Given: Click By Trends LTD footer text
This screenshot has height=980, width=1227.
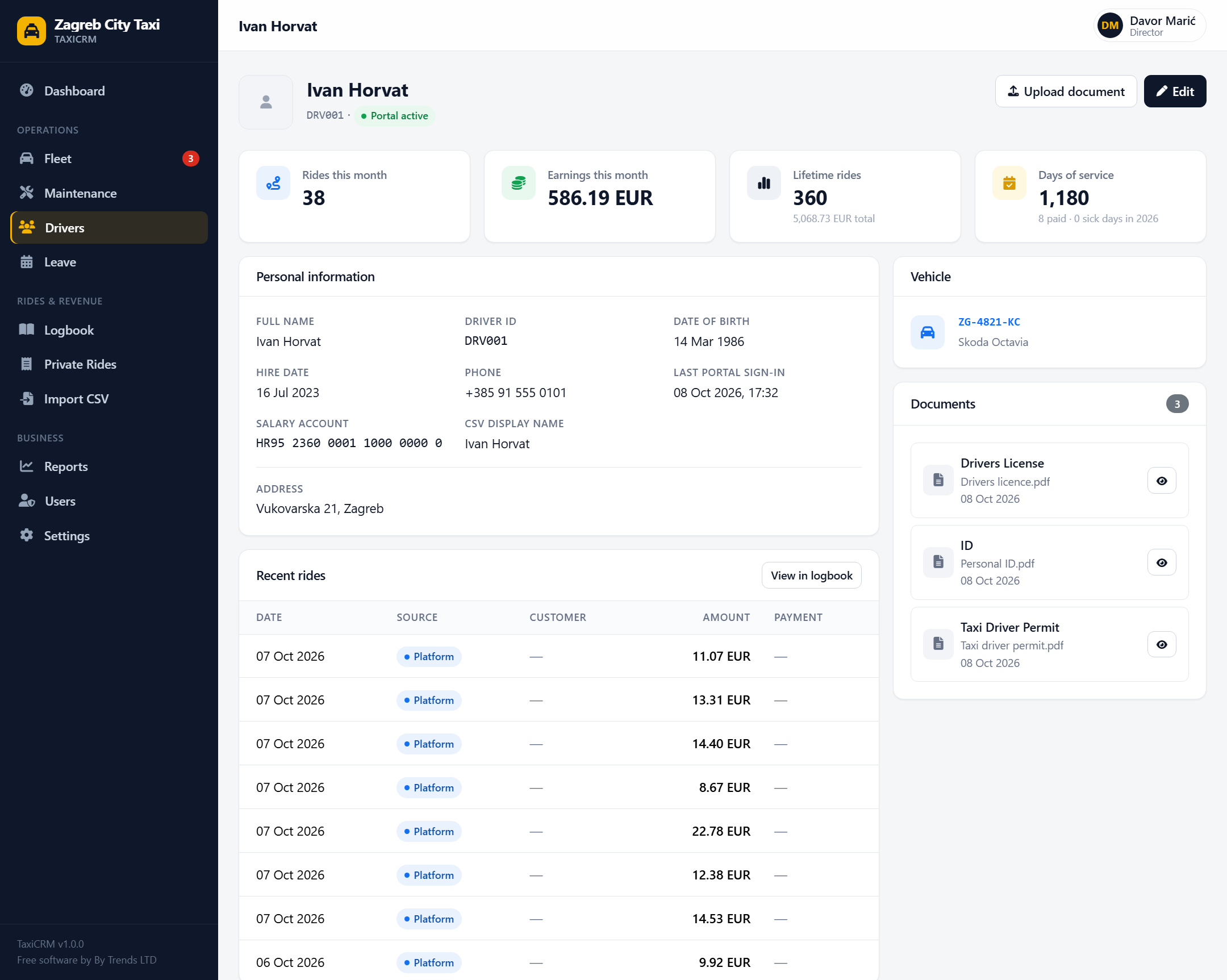Looking at the screenshot, I should tap(124, 960).
